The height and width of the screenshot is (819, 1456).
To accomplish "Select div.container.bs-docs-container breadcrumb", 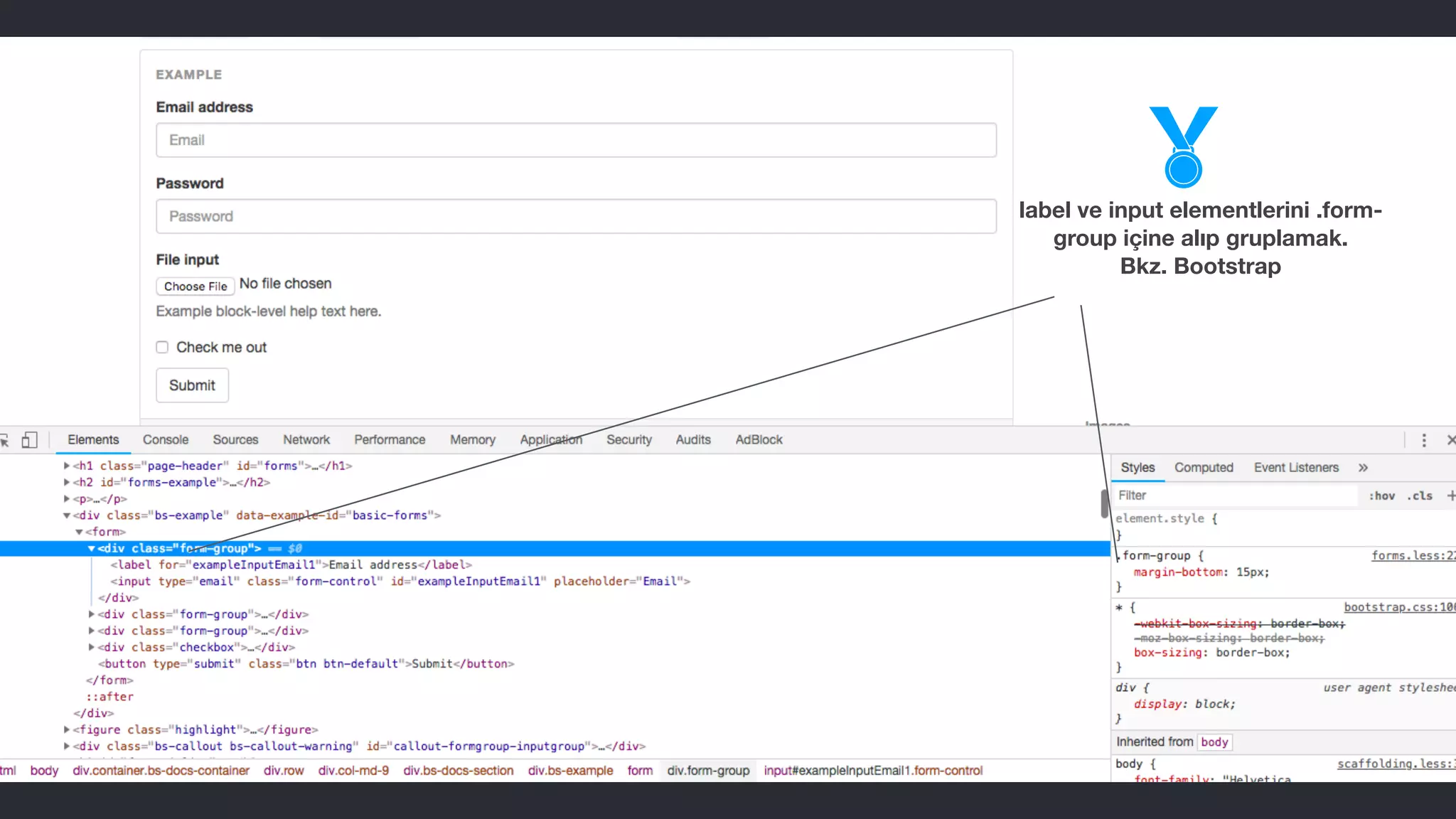I will 161,771.
